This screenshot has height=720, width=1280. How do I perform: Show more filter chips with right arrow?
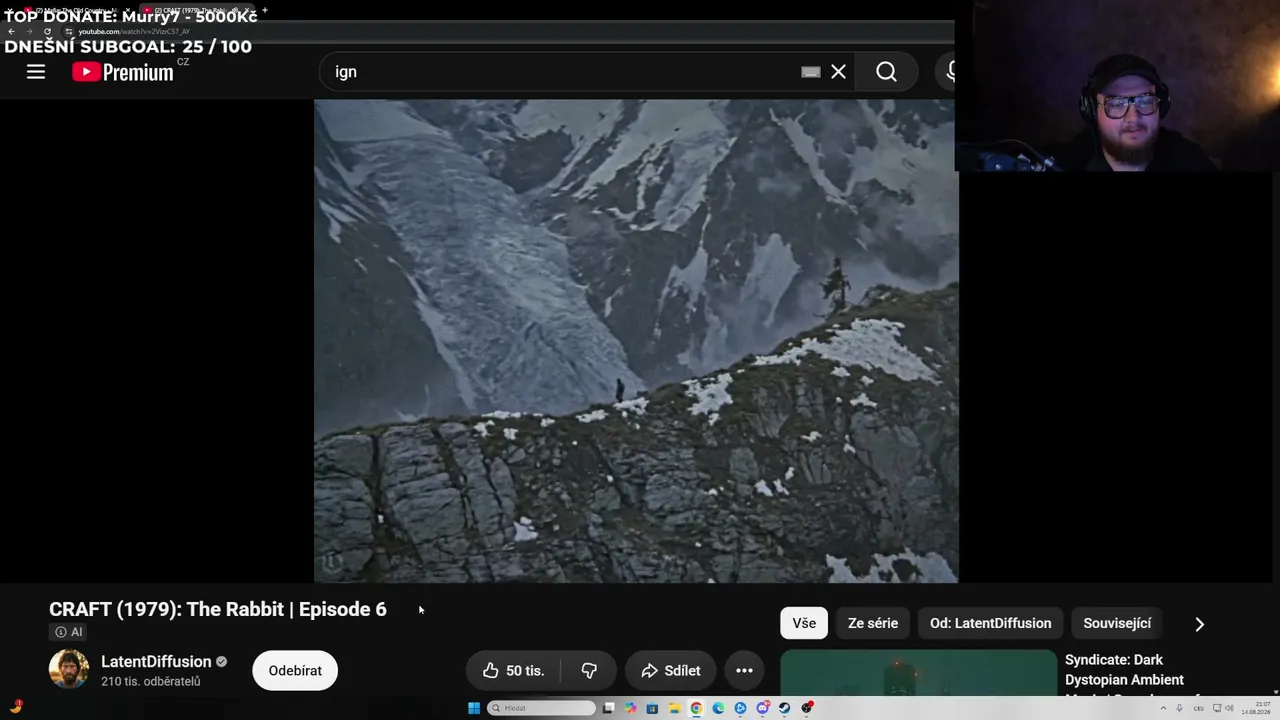1199,624
